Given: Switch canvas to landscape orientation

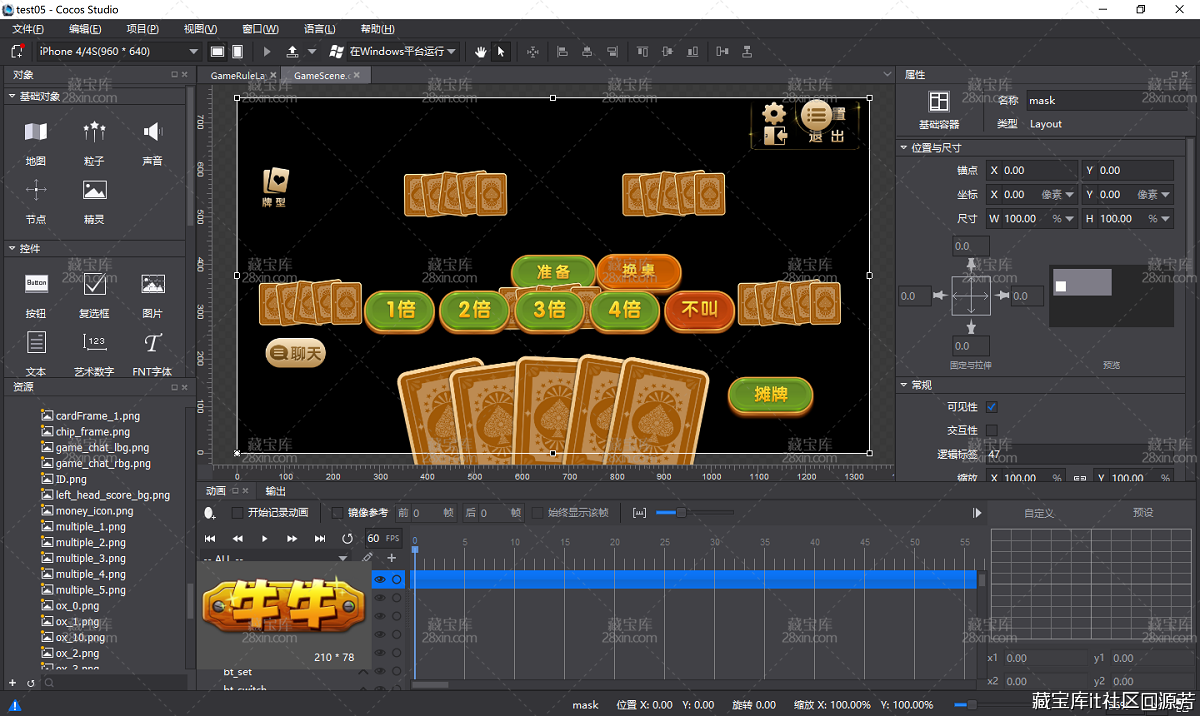Looking at the screenshot, I should tap(217, 51).
